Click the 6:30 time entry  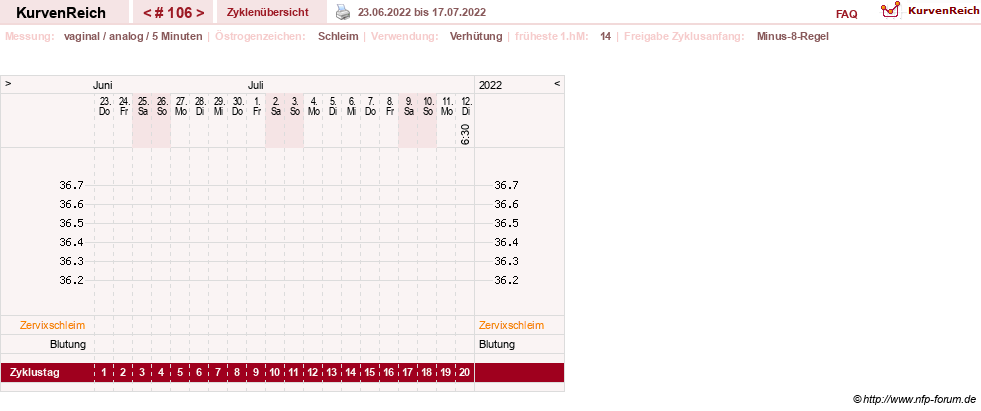(465, 134)
